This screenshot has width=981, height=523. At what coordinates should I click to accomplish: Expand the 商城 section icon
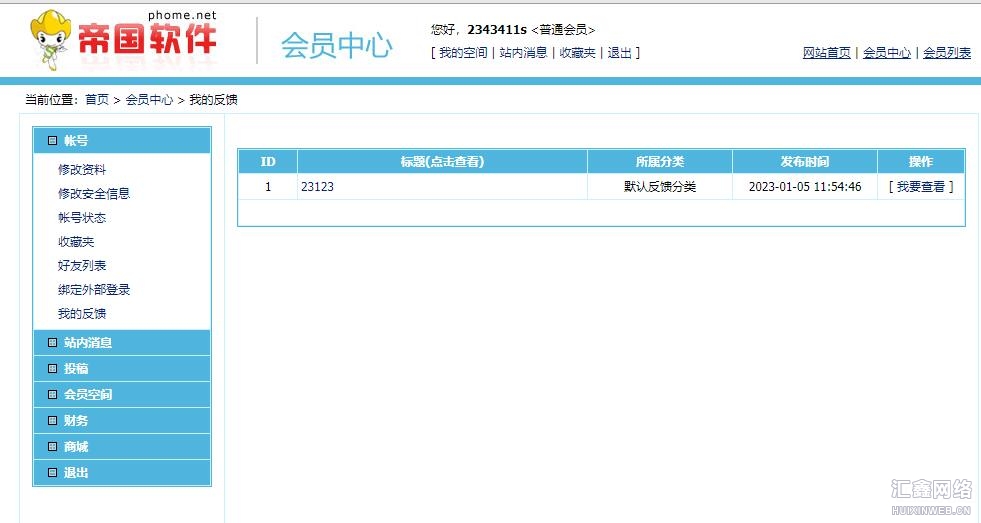pos(53,447)
